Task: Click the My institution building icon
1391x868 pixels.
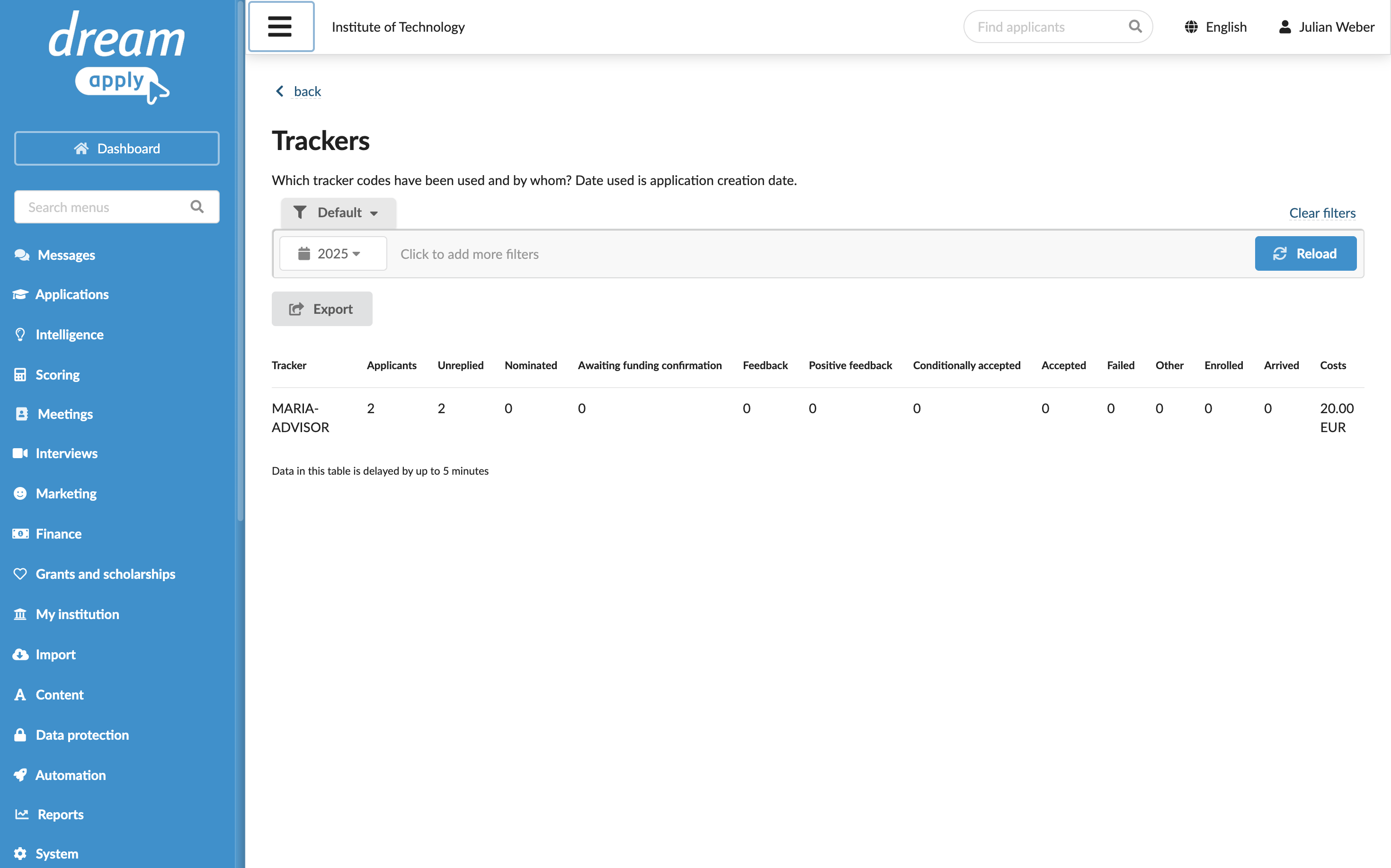Action: 20,614
